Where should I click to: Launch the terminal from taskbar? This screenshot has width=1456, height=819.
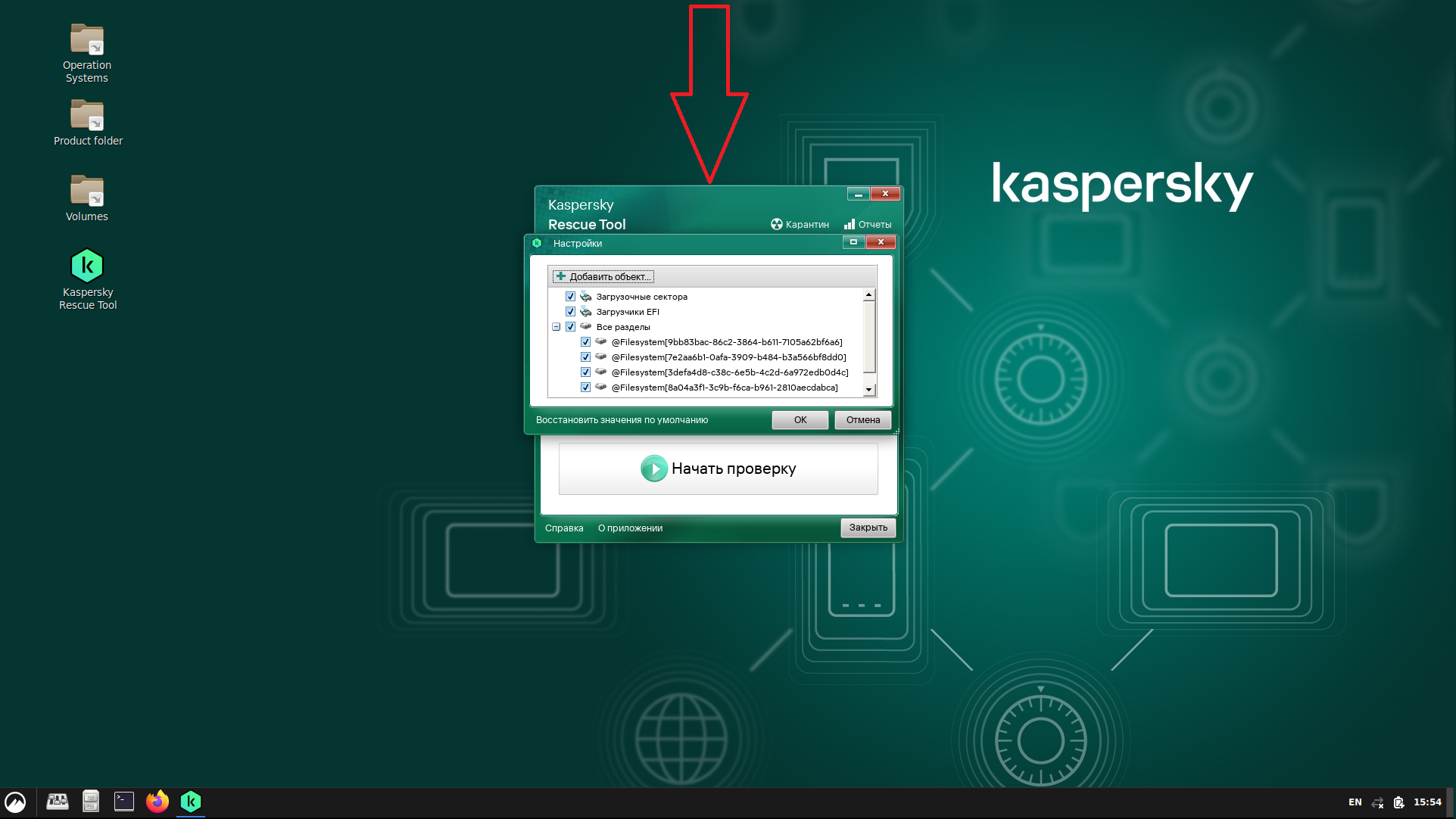[x=124, y=802]
